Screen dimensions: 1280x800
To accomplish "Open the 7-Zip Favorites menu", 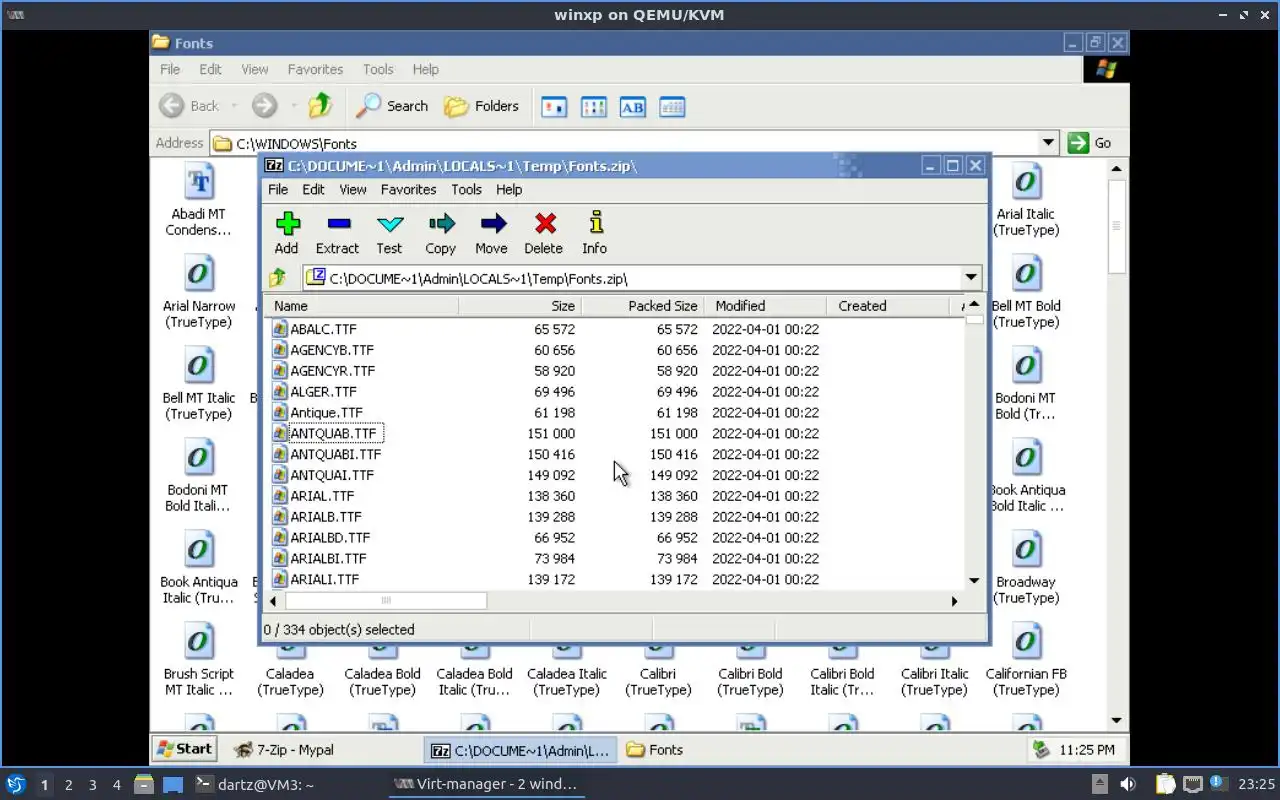I will tap(408, 189).
